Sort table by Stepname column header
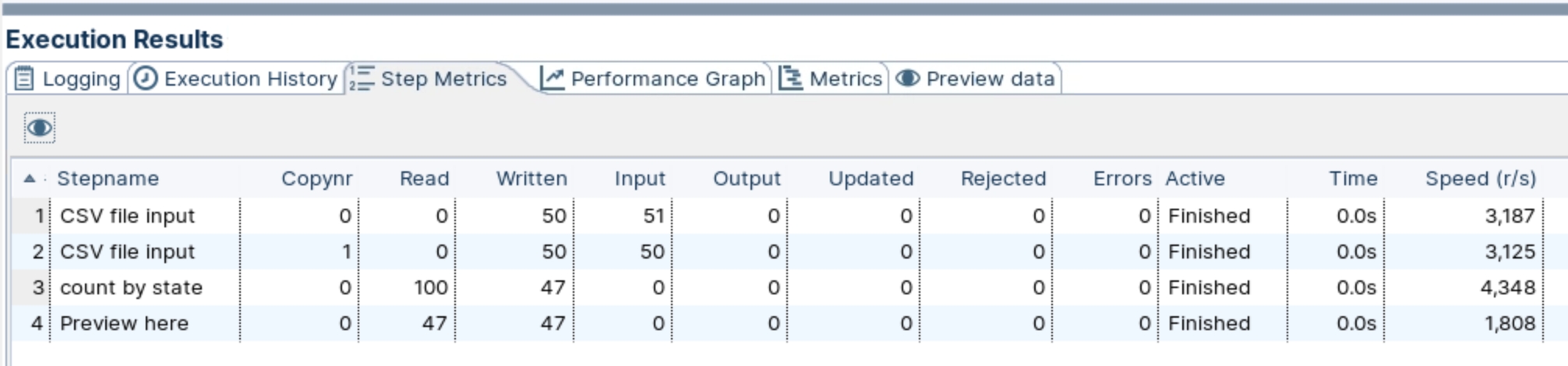1568x366 pixels. pyautogui.click(x=108, y=178)
